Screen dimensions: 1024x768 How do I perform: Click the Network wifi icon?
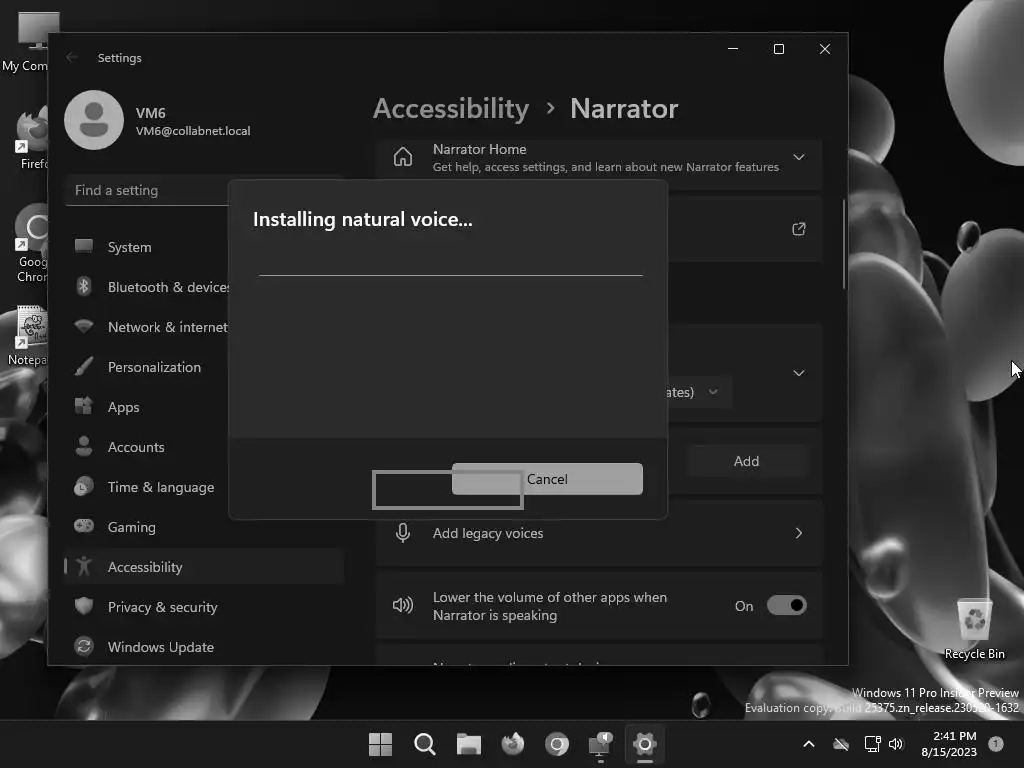[84, 326]
